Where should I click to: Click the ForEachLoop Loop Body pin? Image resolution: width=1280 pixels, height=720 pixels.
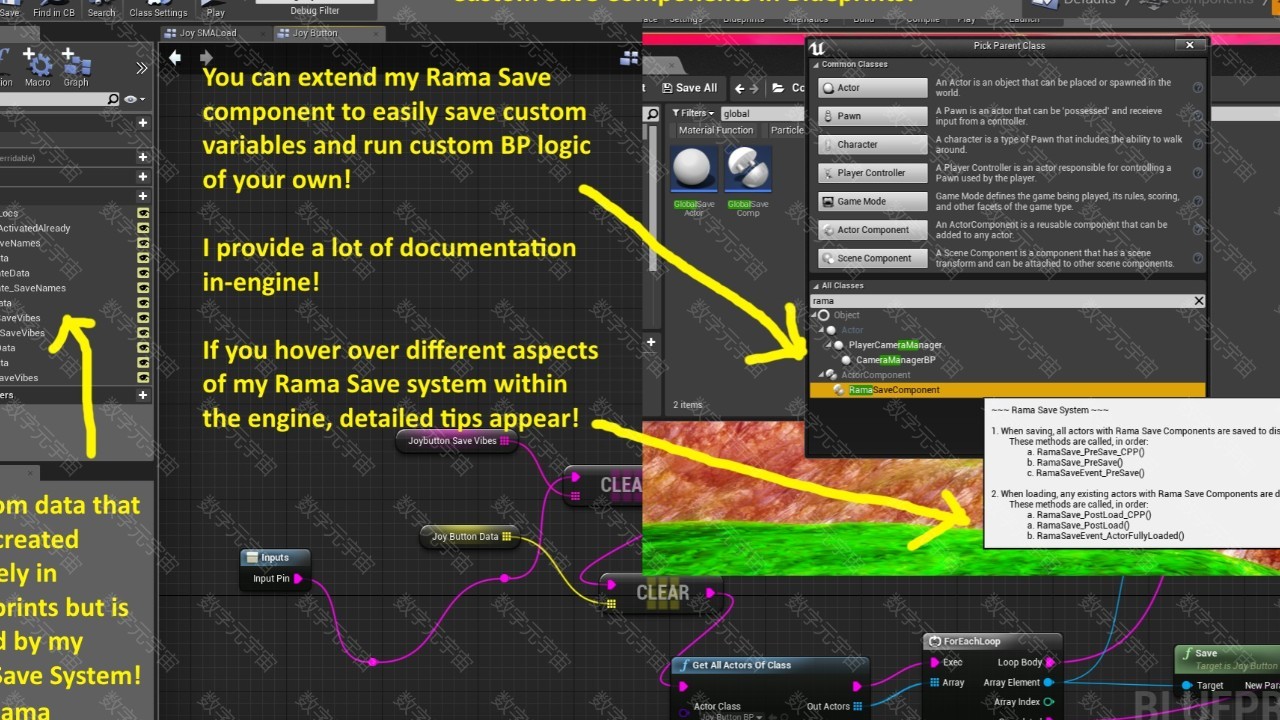coord(1050,662)
